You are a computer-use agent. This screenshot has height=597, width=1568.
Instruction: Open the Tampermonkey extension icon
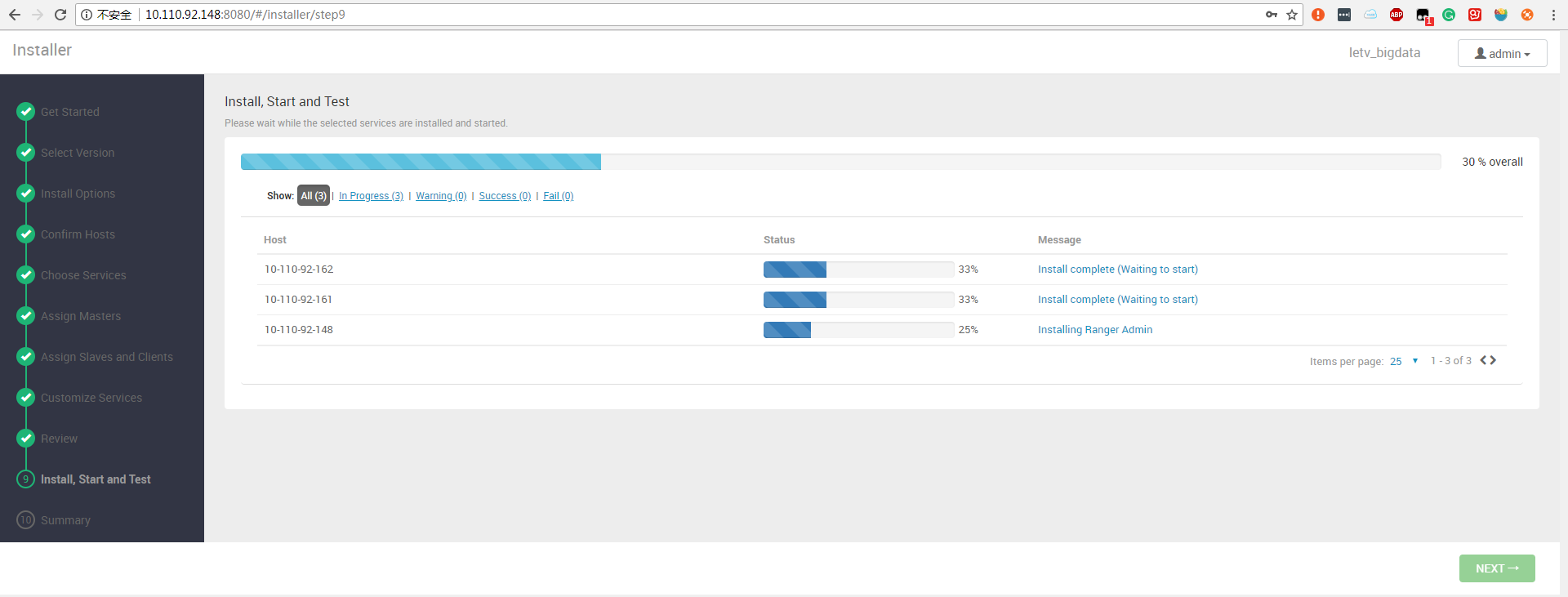pos(1423,16)
